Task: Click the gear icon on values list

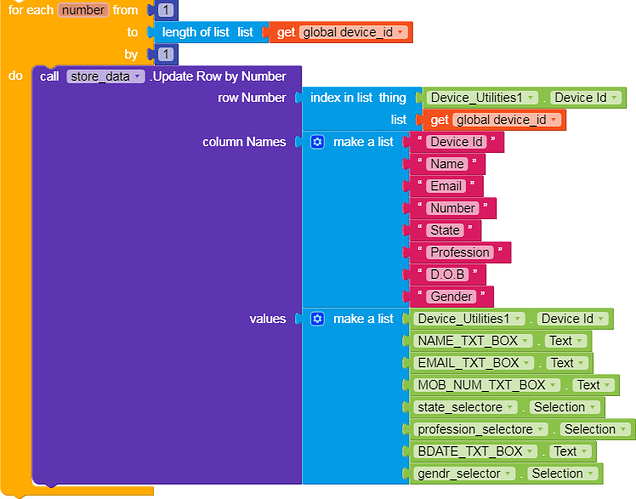Action: [x=317, y=319]
